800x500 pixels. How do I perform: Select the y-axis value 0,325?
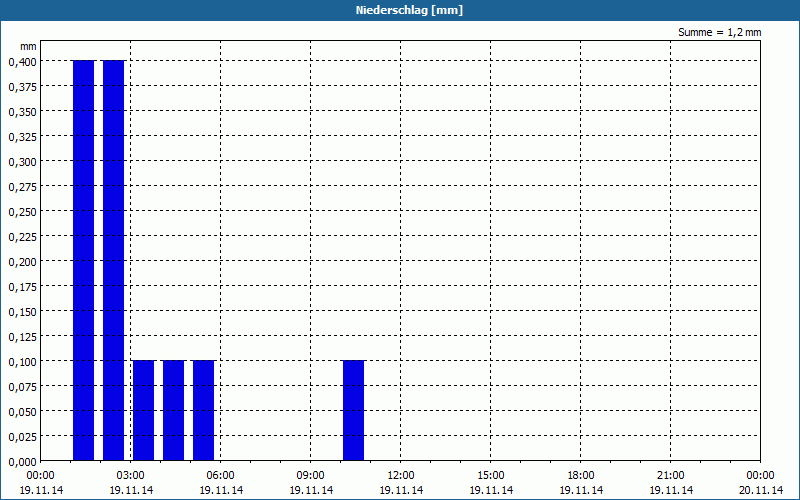click(23, 137)
